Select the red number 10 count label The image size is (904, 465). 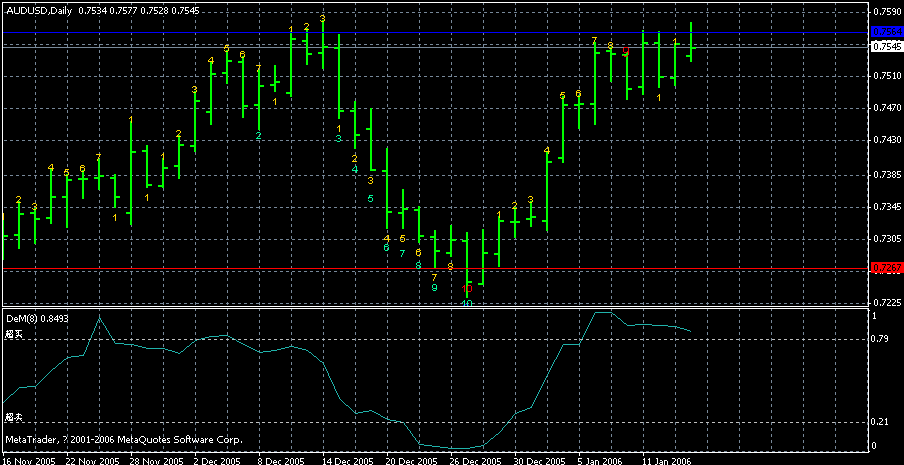(467, 288)
